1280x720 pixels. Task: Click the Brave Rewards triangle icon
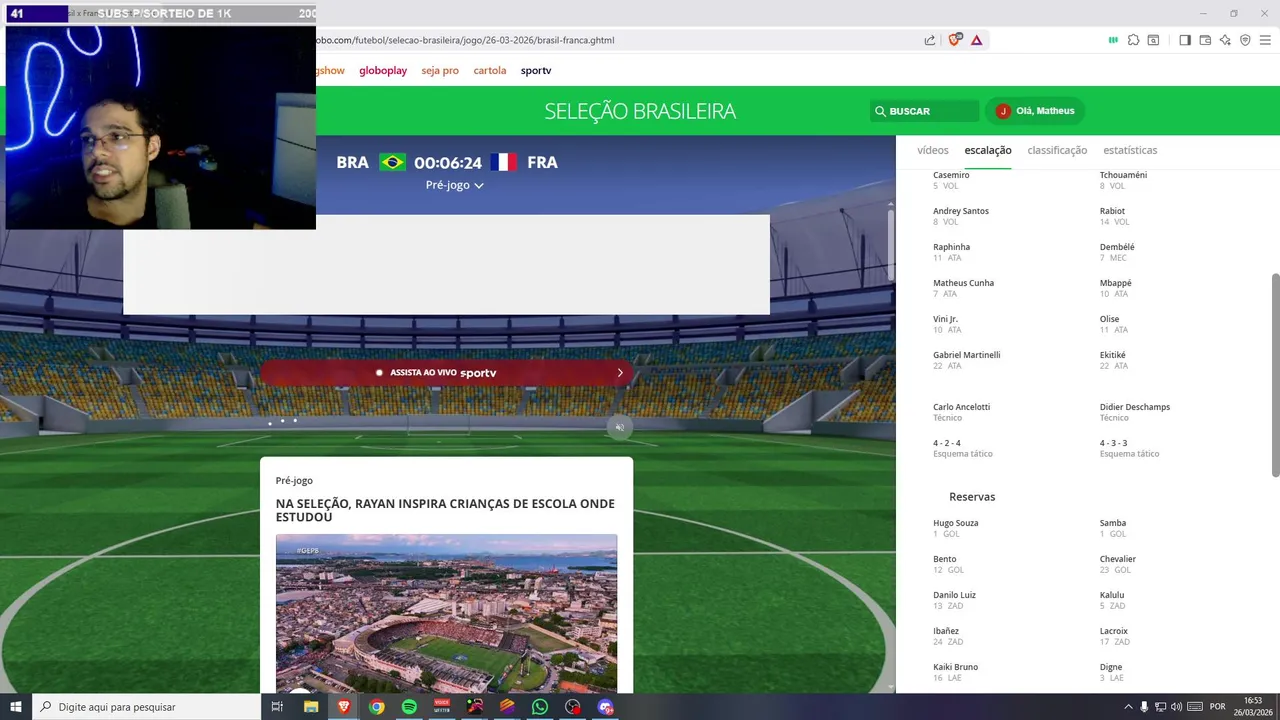976,40
